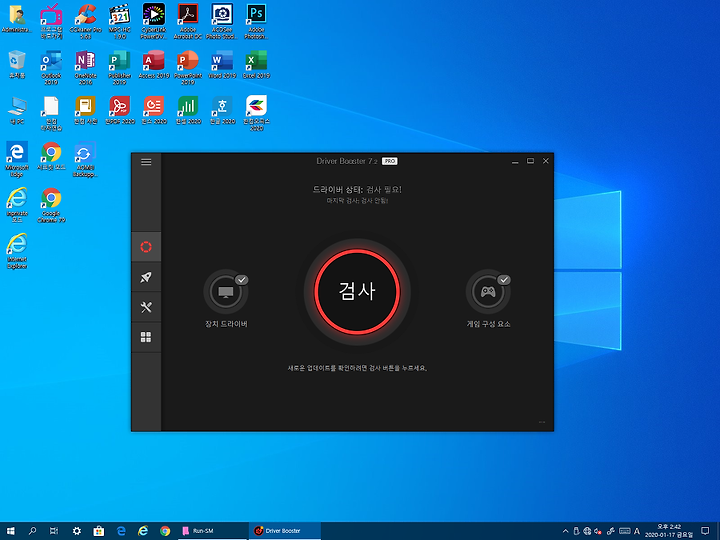This screenshot has height=540, width=720.
Task: Click the taskbar search magnifier
Action: (32, 531)
